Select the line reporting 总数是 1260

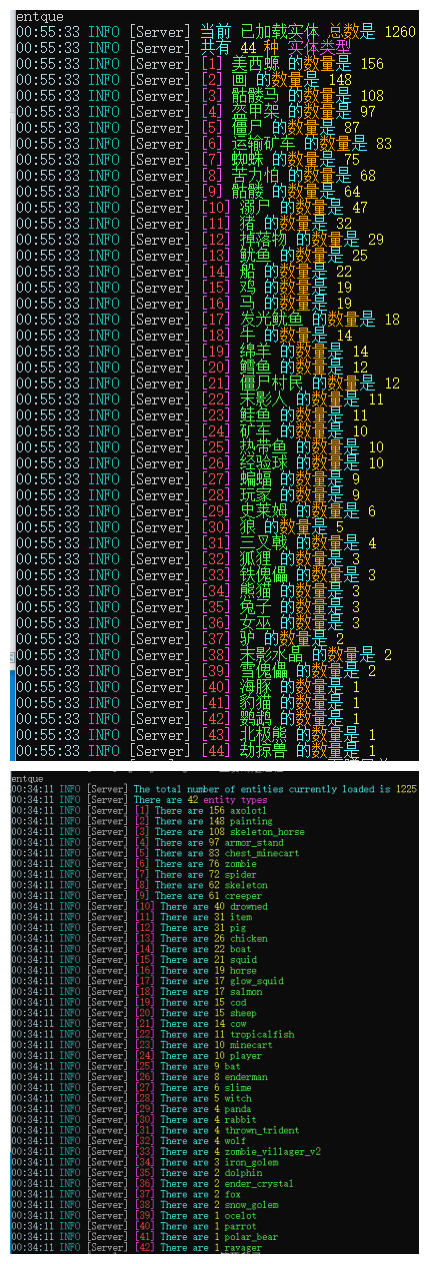tap(215, 31)
